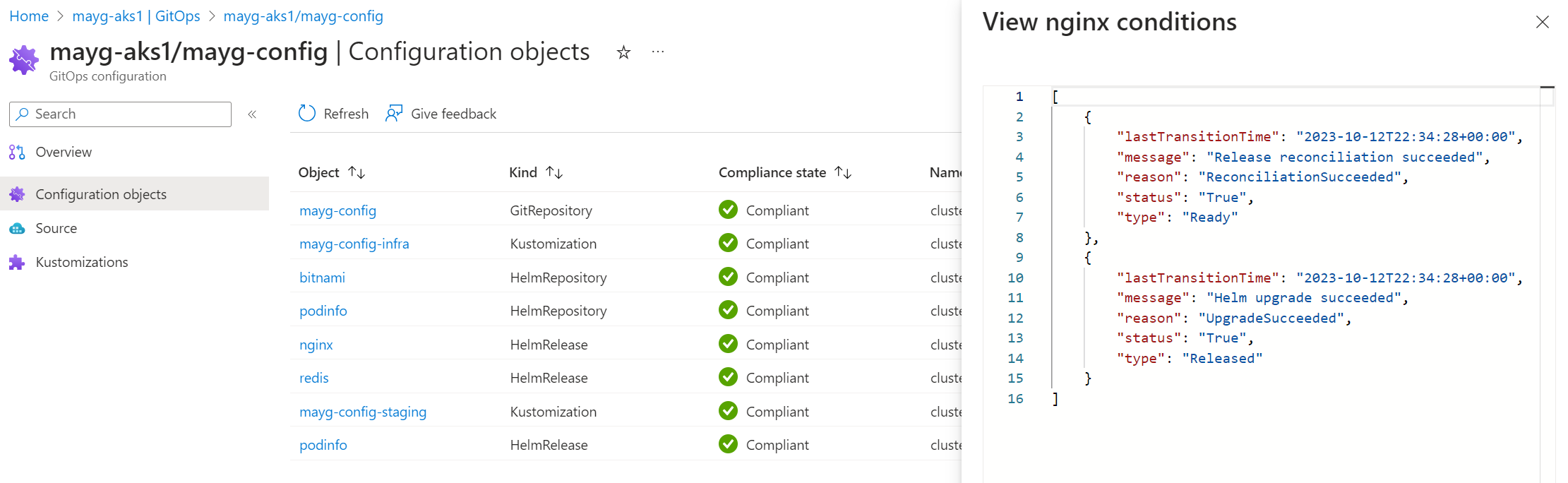Open the mayg-config-infra object link
Screen dimensions: 1568x483
click(x=354, y=244)
